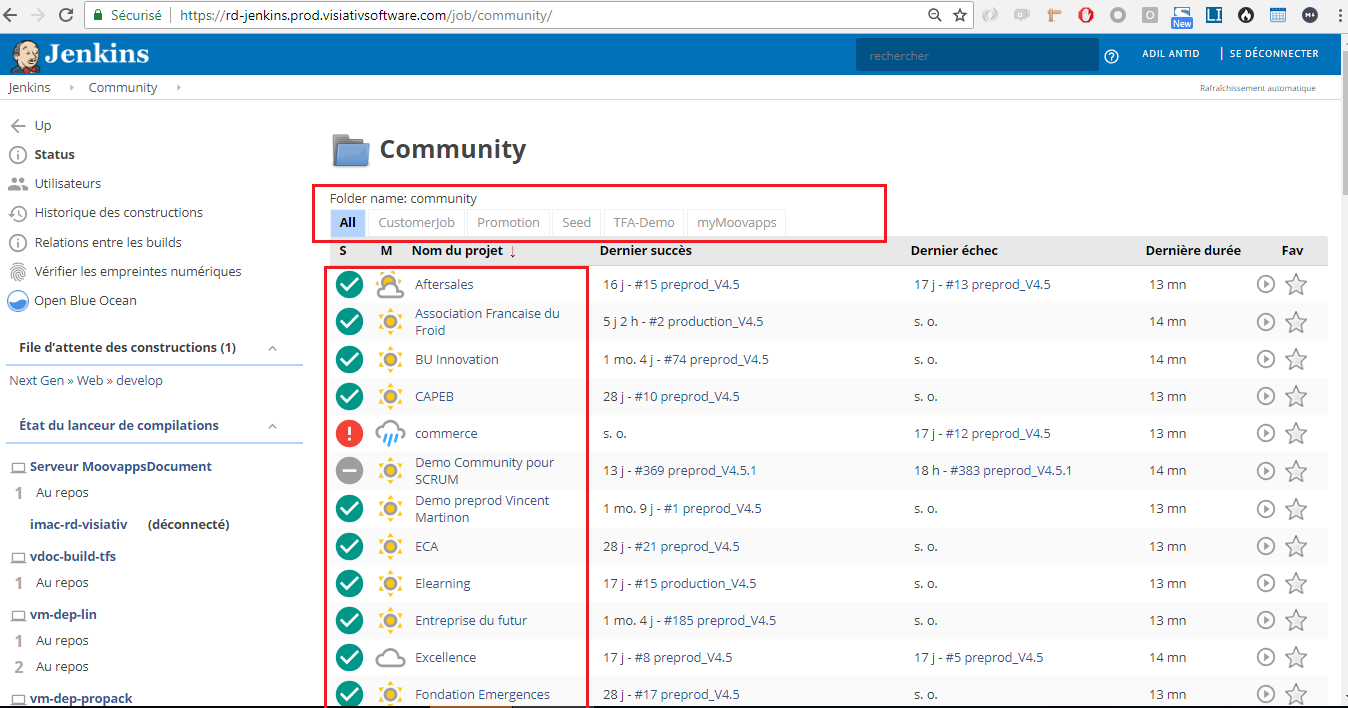Viewport: 1348px width, 708px height.
Task: Click the rainy weather icon for commerce
Action: tap(389, 433)
